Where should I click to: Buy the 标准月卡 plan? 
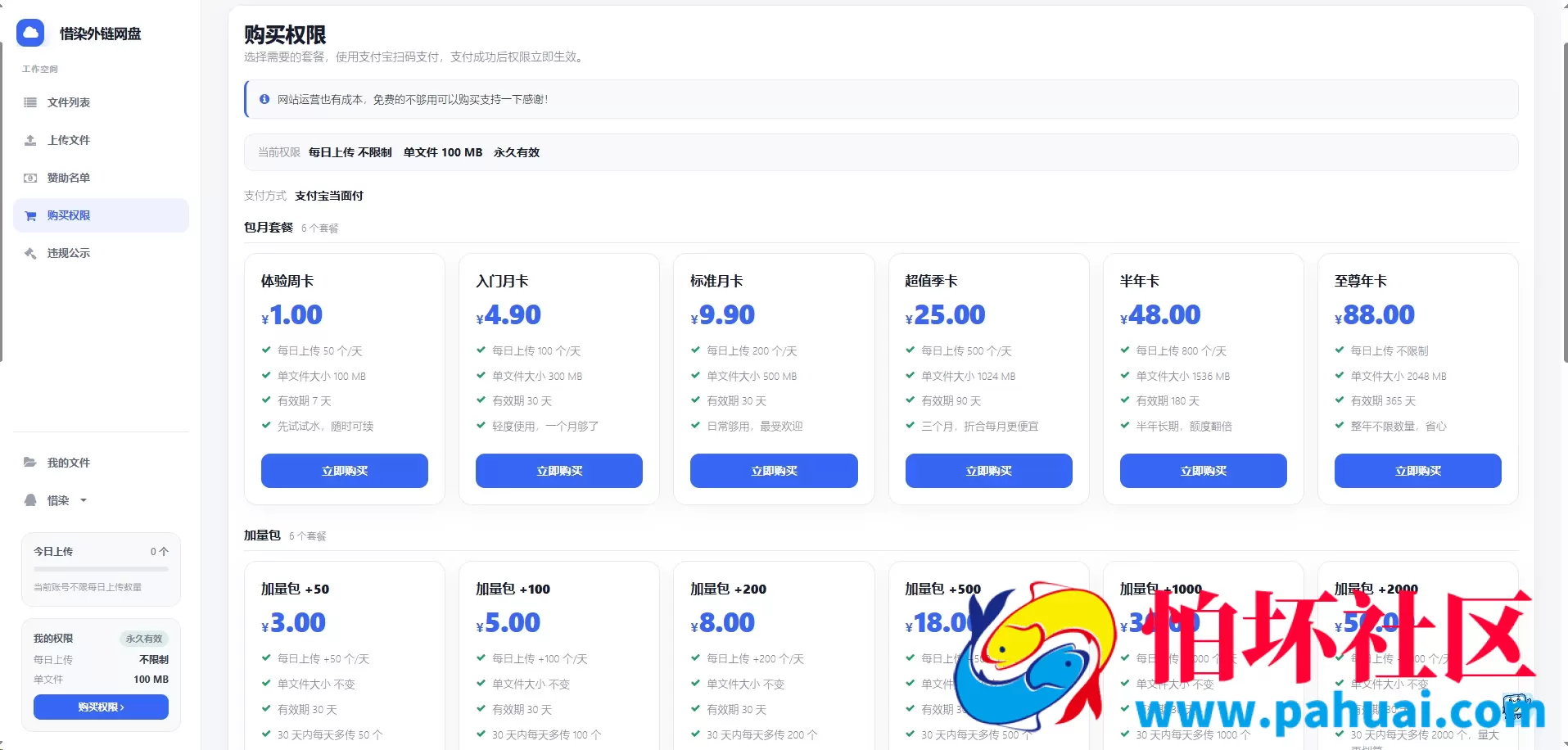pos(774,471)
